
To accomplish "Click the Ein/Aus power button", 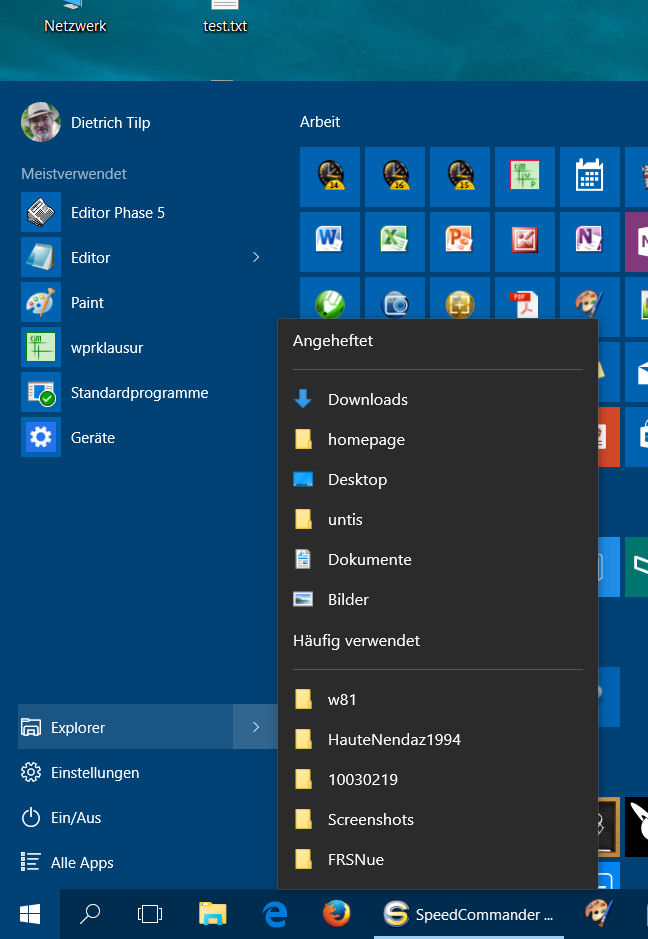I will coord(76,818).
